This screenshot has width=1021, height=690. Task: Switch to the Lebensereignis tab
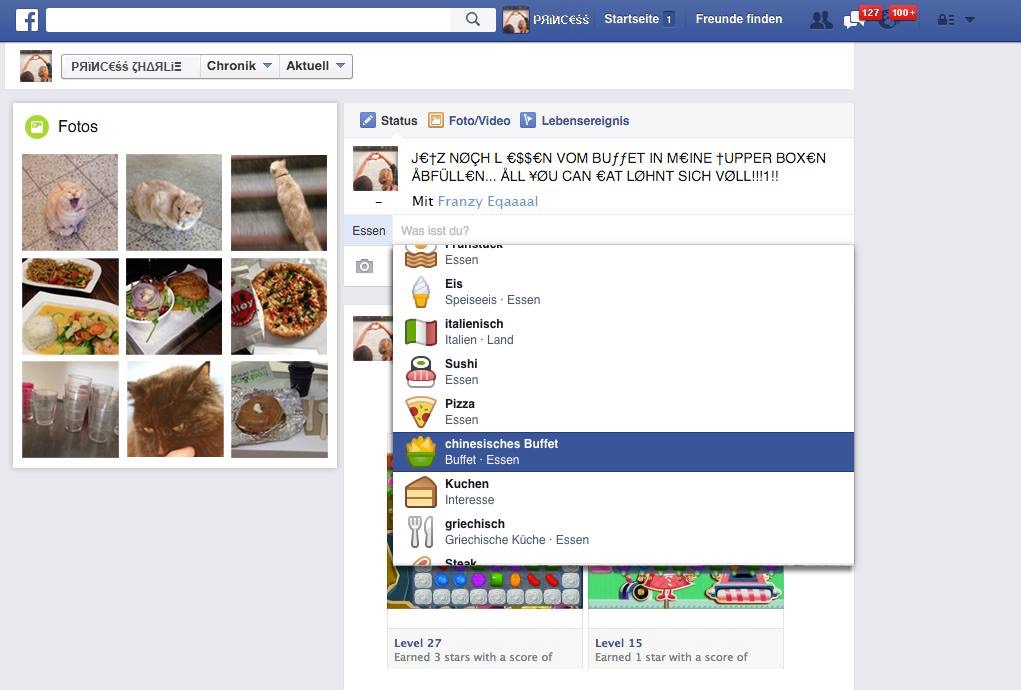click(x=575, y=120)
